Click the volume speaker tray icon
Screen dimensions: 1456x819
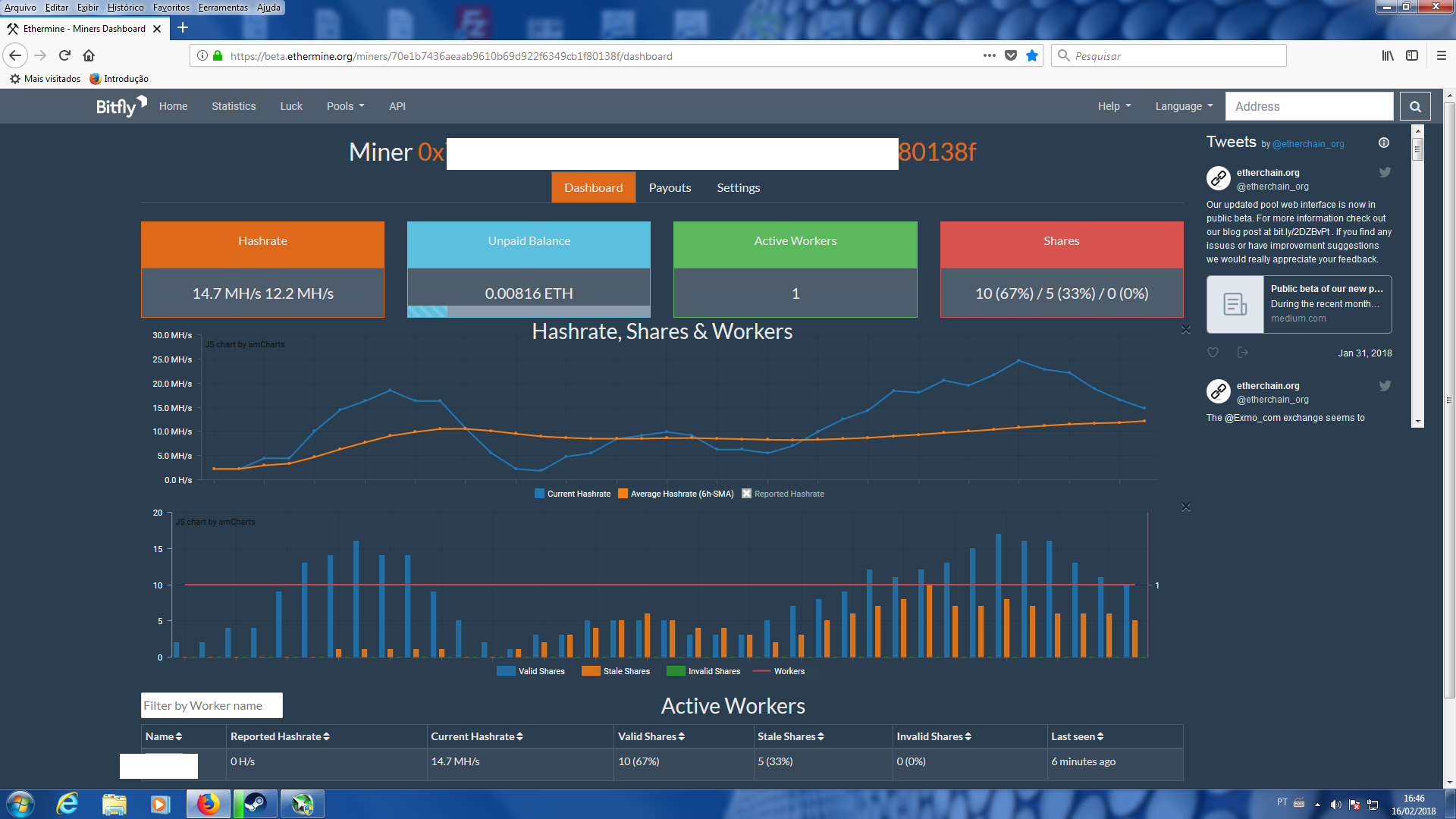1335,805
